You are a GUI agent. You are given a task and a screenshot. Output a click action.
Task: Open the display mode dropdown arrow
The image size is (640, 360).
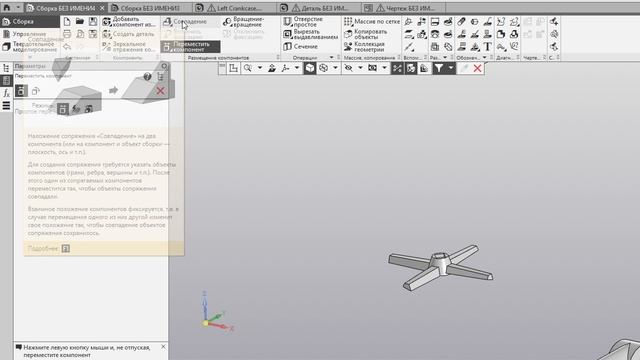pos(335,68)
